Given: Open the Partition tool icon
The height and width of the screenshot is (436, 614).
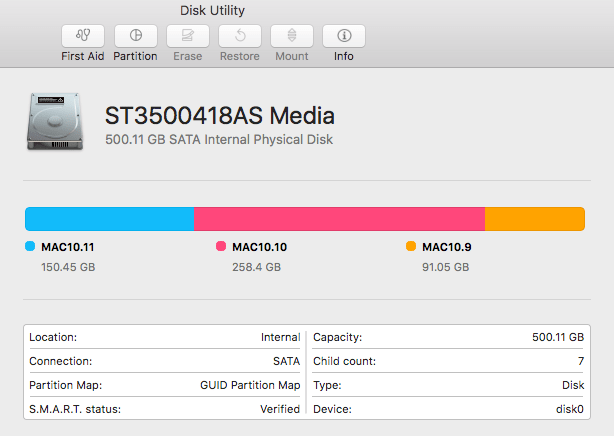Looking at the screenshot, I should pyautogui.click(x=135, y=36).
